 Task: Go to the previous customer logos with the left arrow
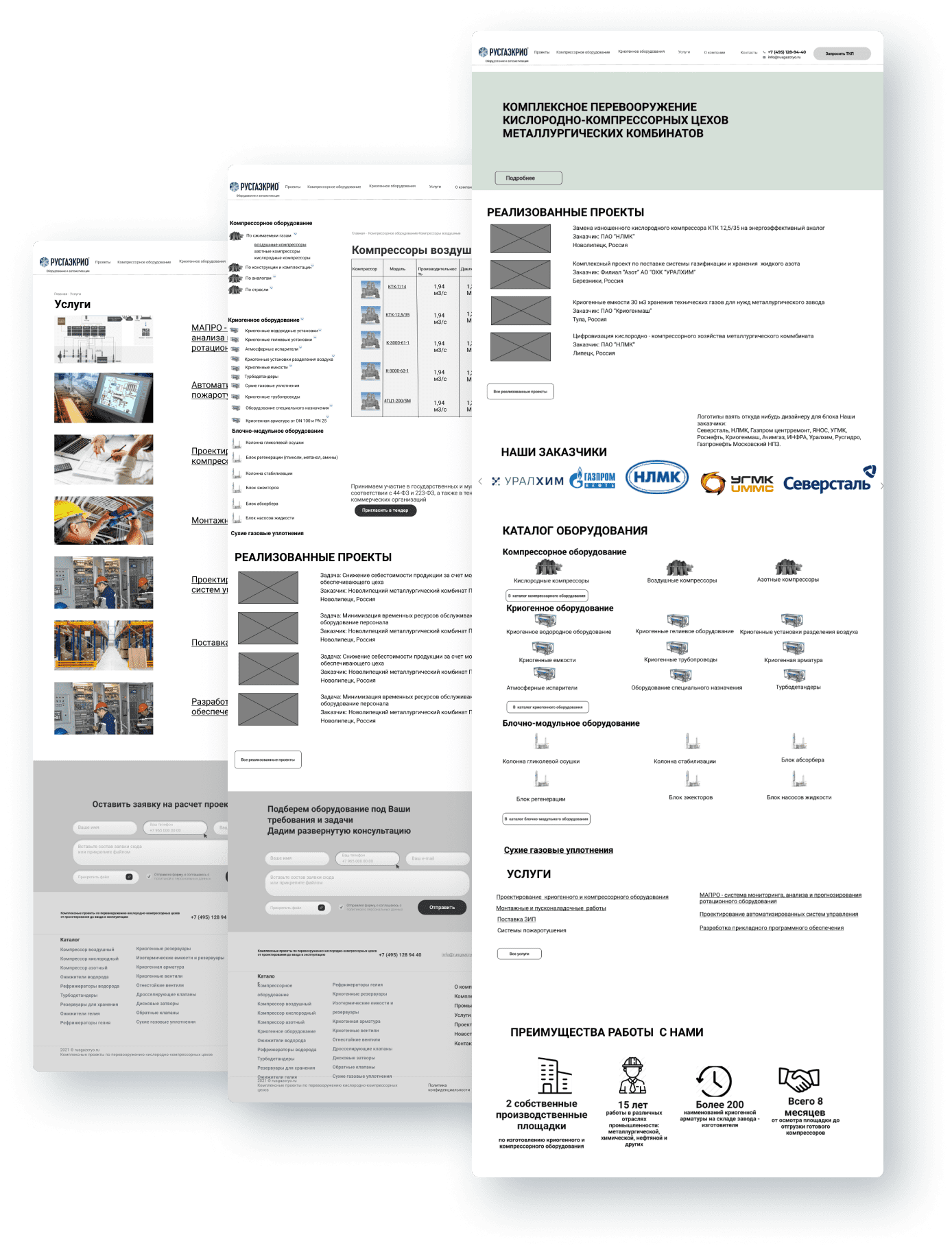tap(480, 482)
